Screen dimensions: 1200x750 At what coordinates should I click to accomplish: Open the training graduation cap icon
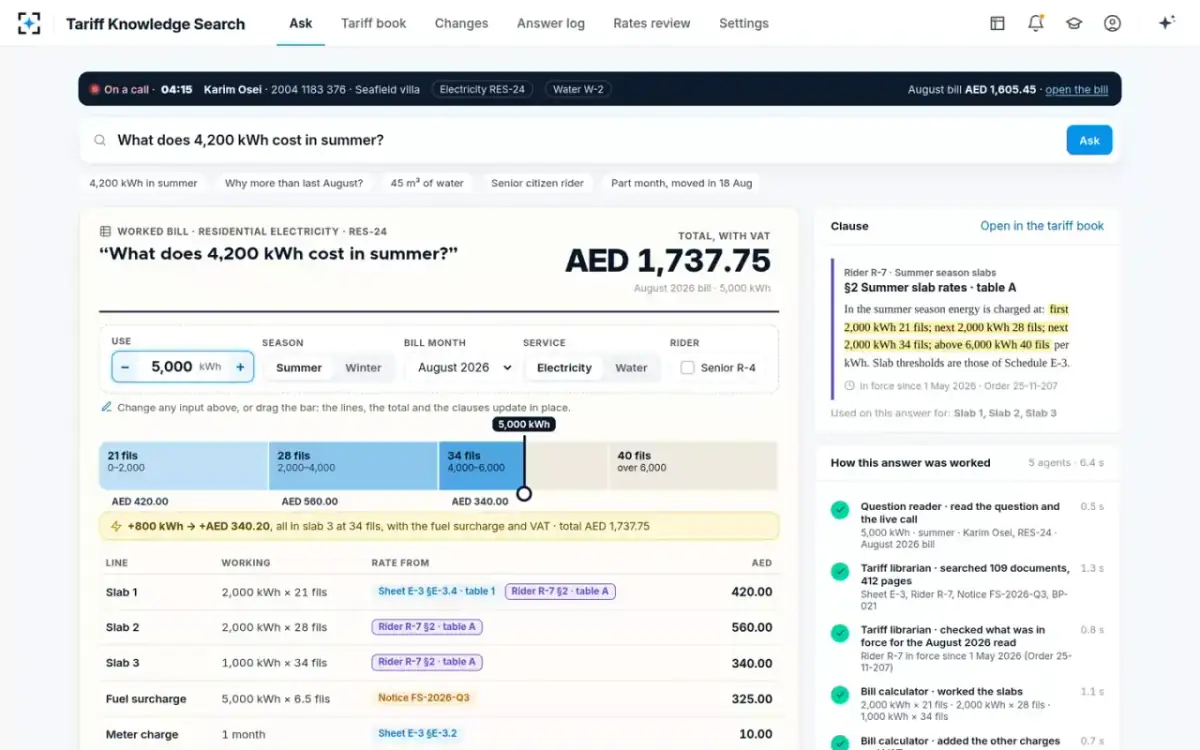point(1074,23)
